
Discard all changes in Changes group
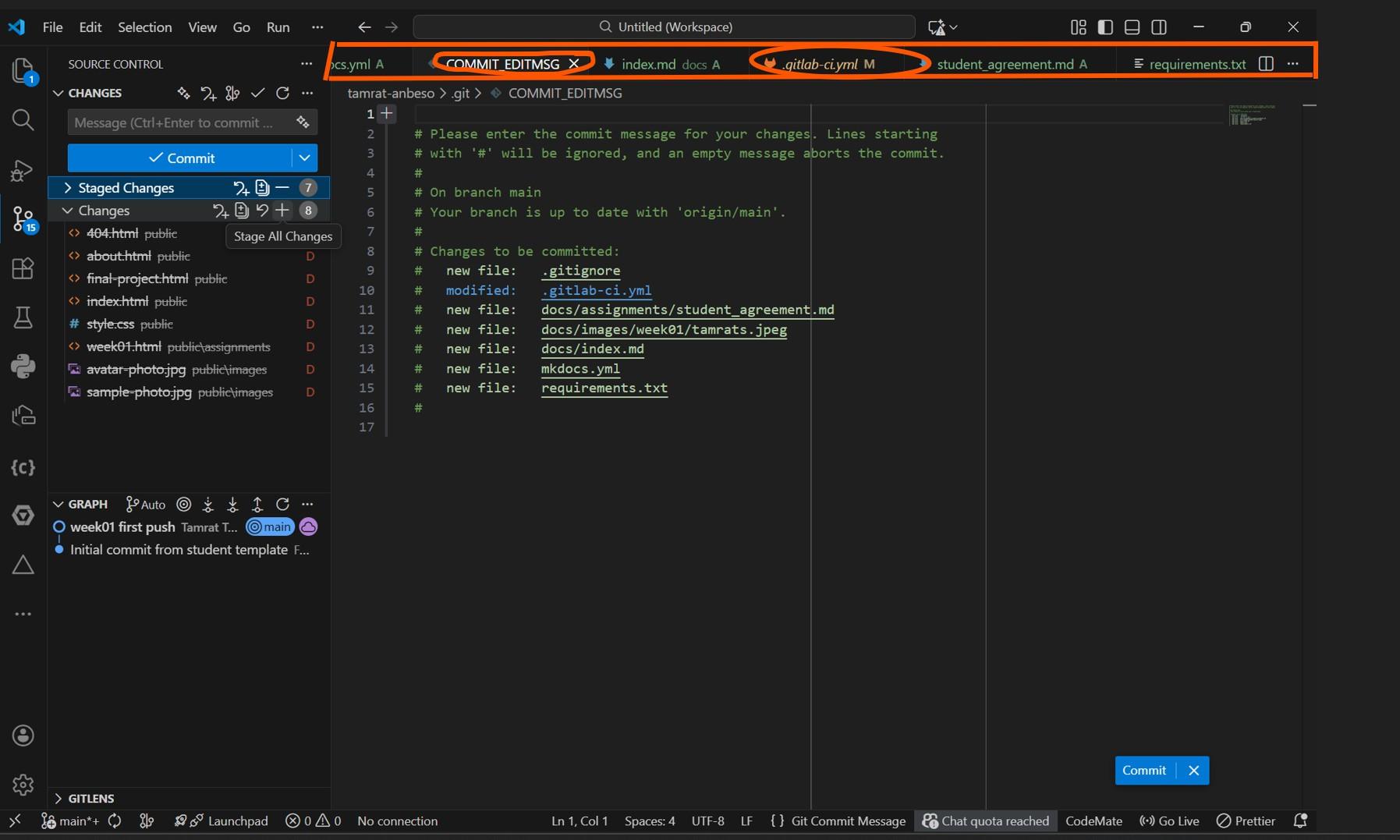pos(262,210)
